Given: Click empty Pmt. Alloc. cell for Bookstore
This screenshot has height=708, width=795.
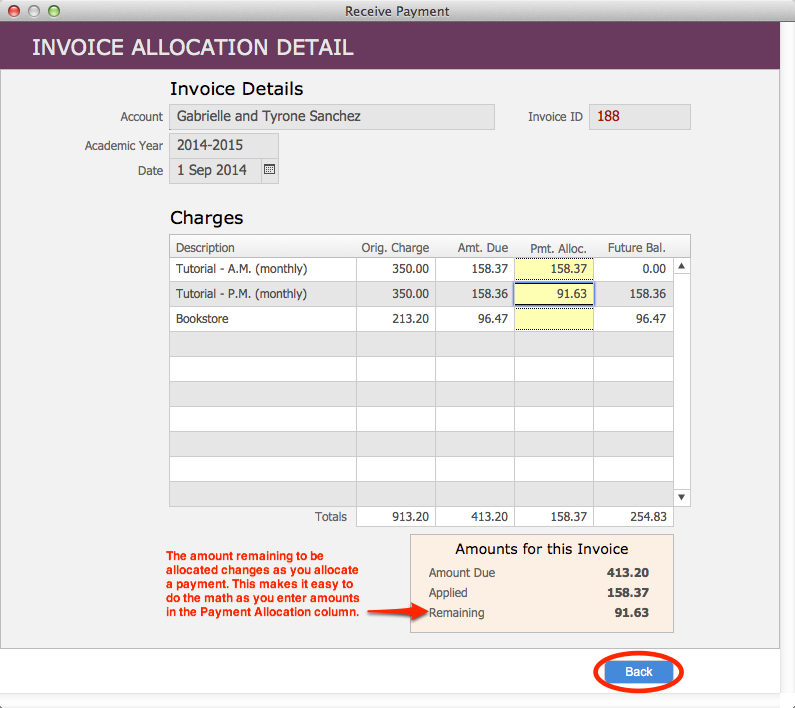Looking at the screenshot, I should coord(554,319).
